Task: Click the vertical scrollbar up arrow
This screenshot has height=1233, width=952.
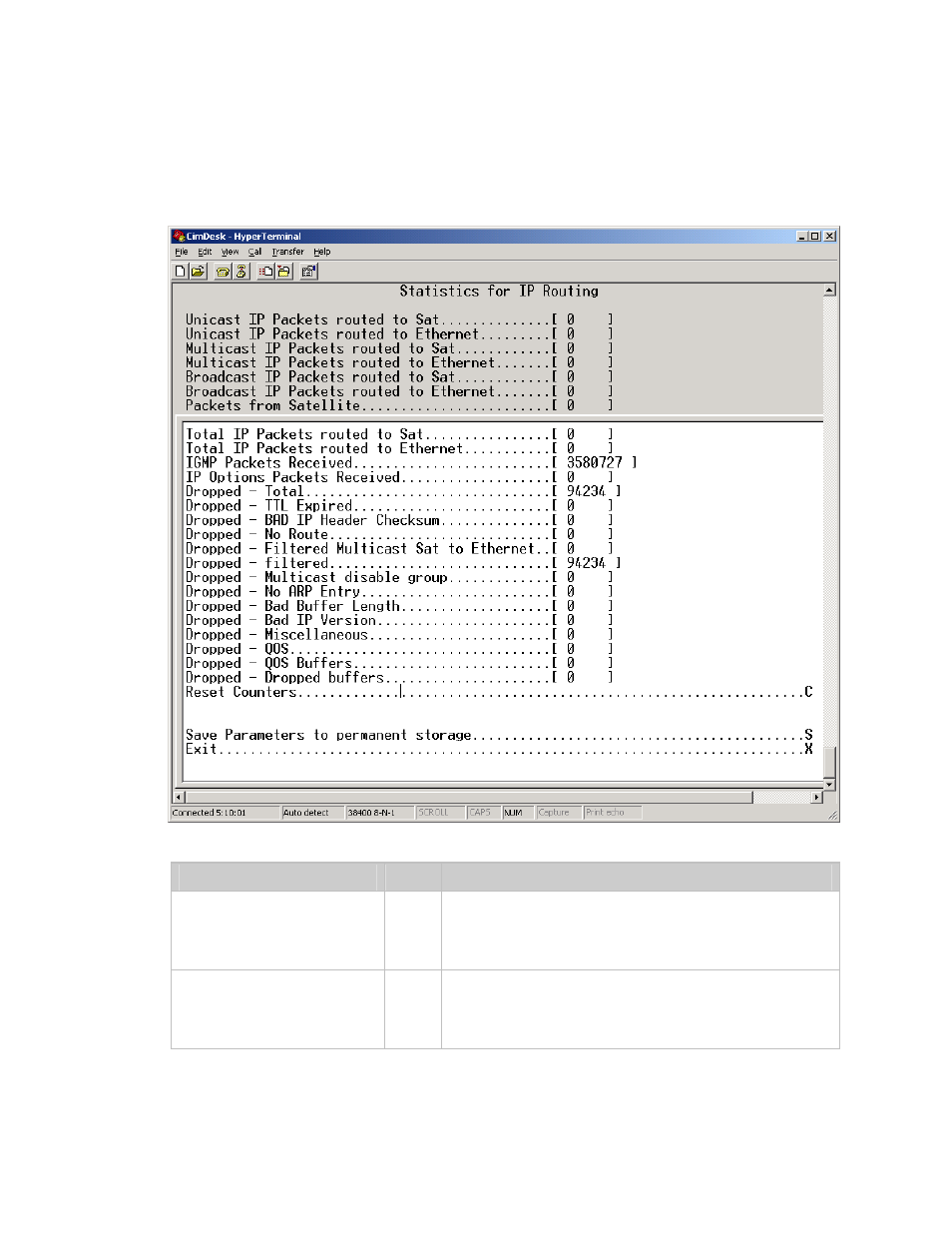Action: [829, 291]
